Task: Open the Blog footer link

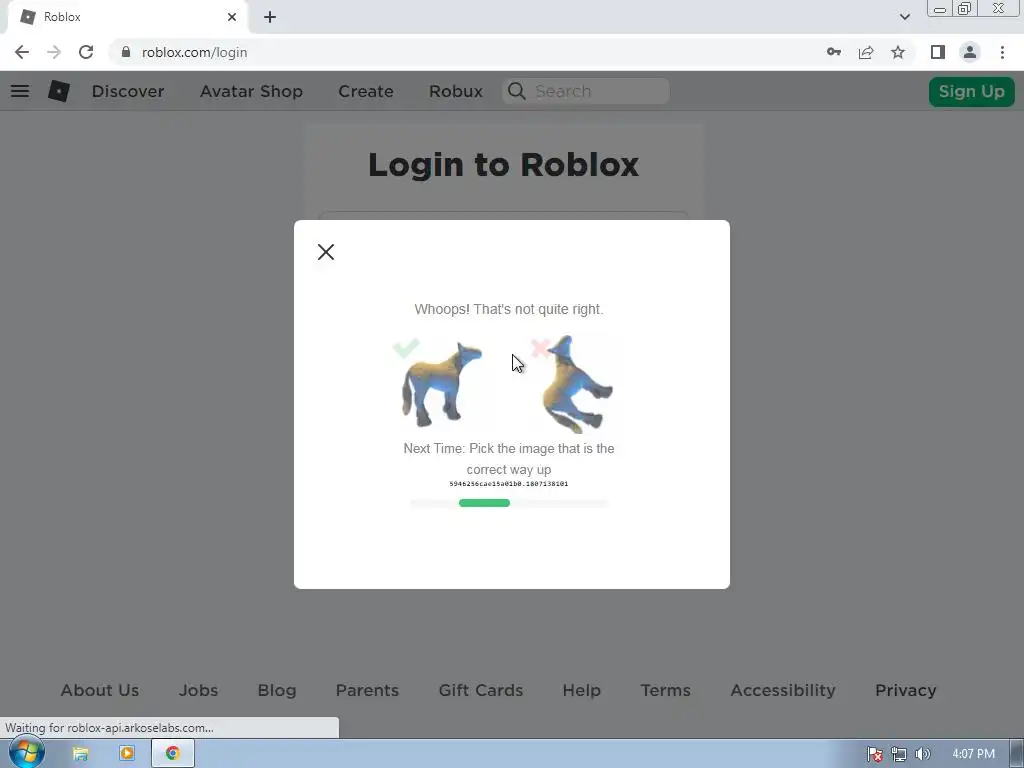Action: (277, 690)
